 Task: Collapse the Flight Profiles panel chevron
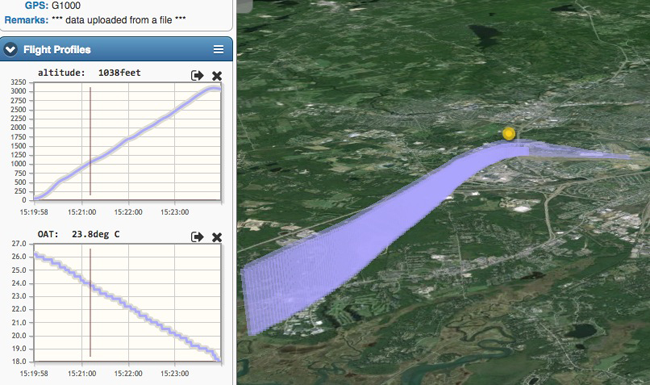[x=10, y=50]
